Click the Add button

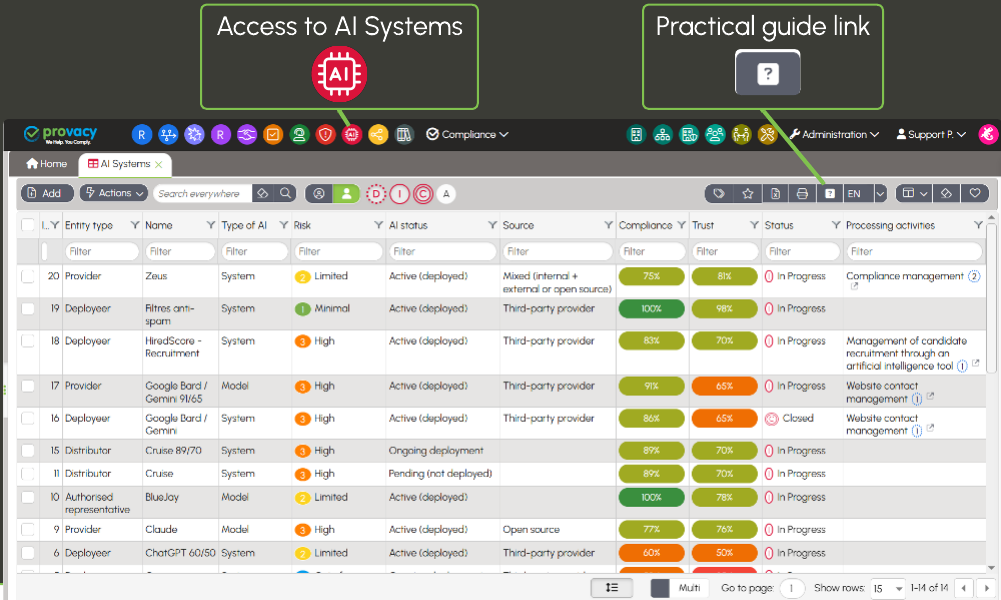click(44, 193)
